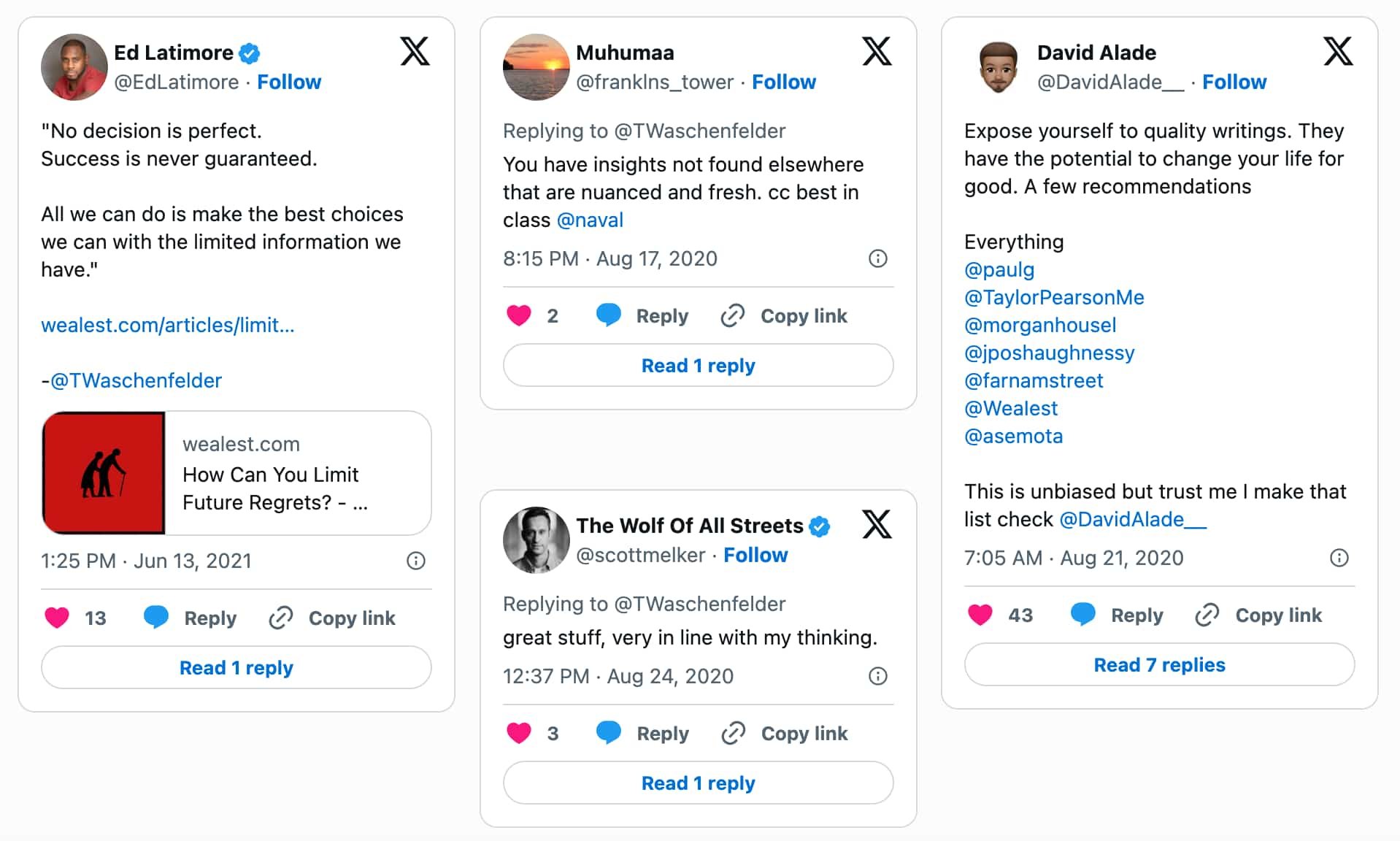Like The Wolf Of All Streets' tweet
Viewport: 1400px width, 841px height.
tap(519, 733)
